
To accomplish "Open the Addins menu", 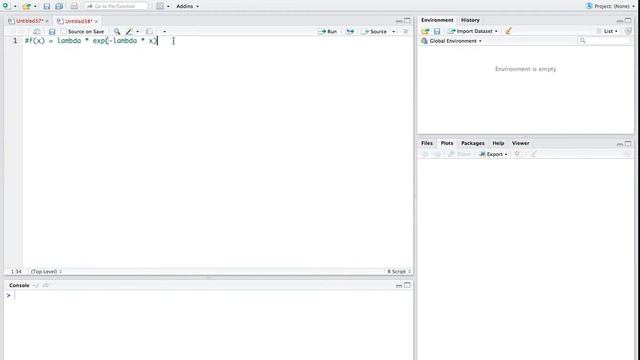I will coord(187,6).
